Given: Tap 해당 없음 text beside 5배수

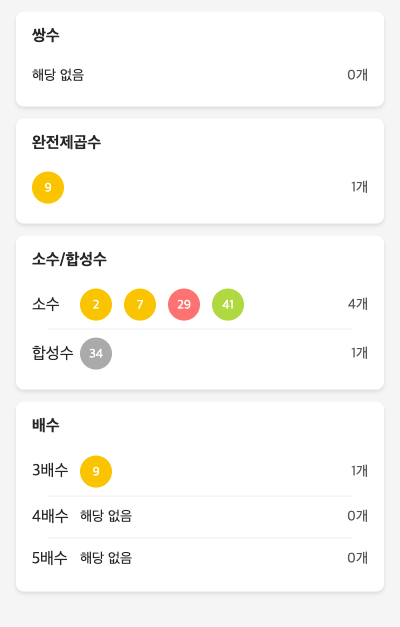Looking at the screenshot, I should coord(106,558).
